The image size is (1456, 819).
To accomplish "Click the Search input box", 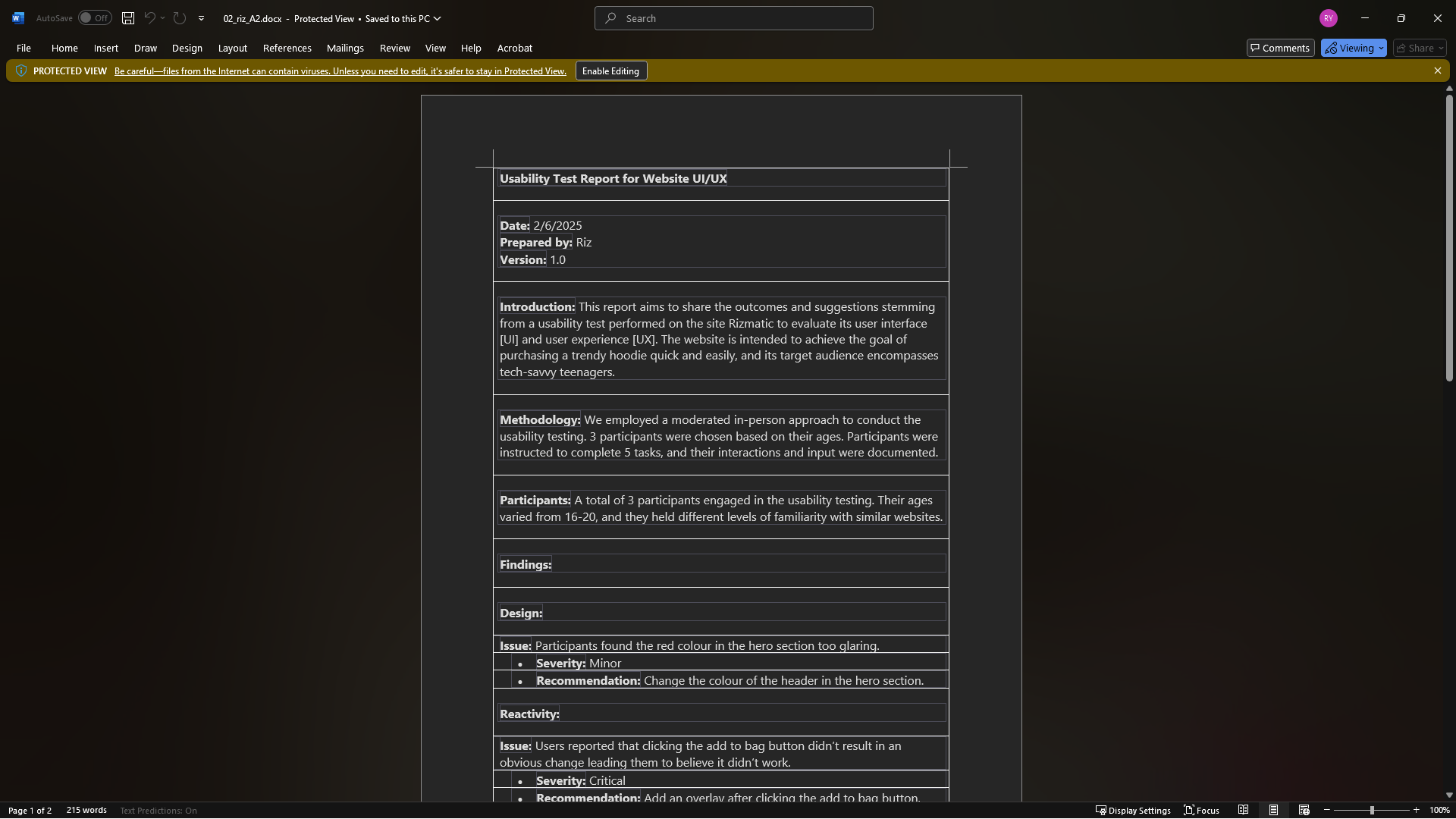I will click(x=733, y=18).
